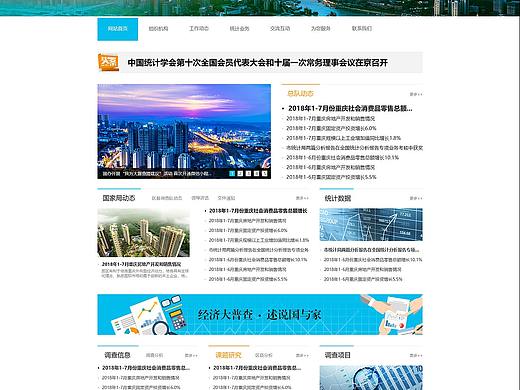Open 2018年1-6月重庆房地产开发和销售情况 in 统计数据
Screen dimensions: 520x390
coord(363,269)
